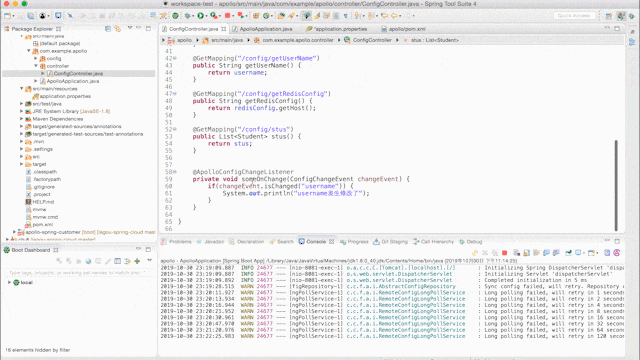Viewport: 640px width, 360px height.
Task: Open the Boot Dashboard view menu arrow
Action: pos(149,260)
